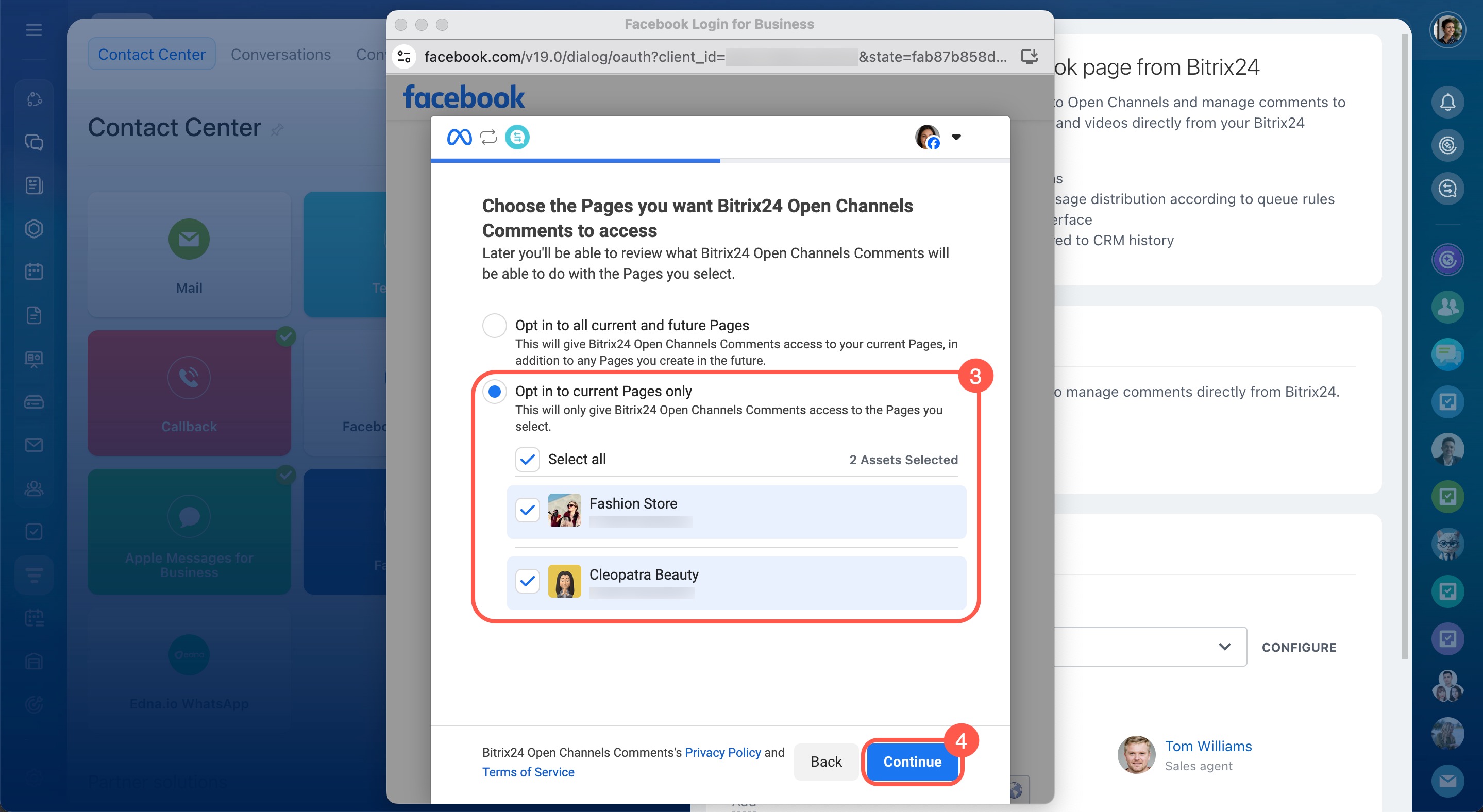Click the mail icon at bottom right

click(x=1447, y=781)
